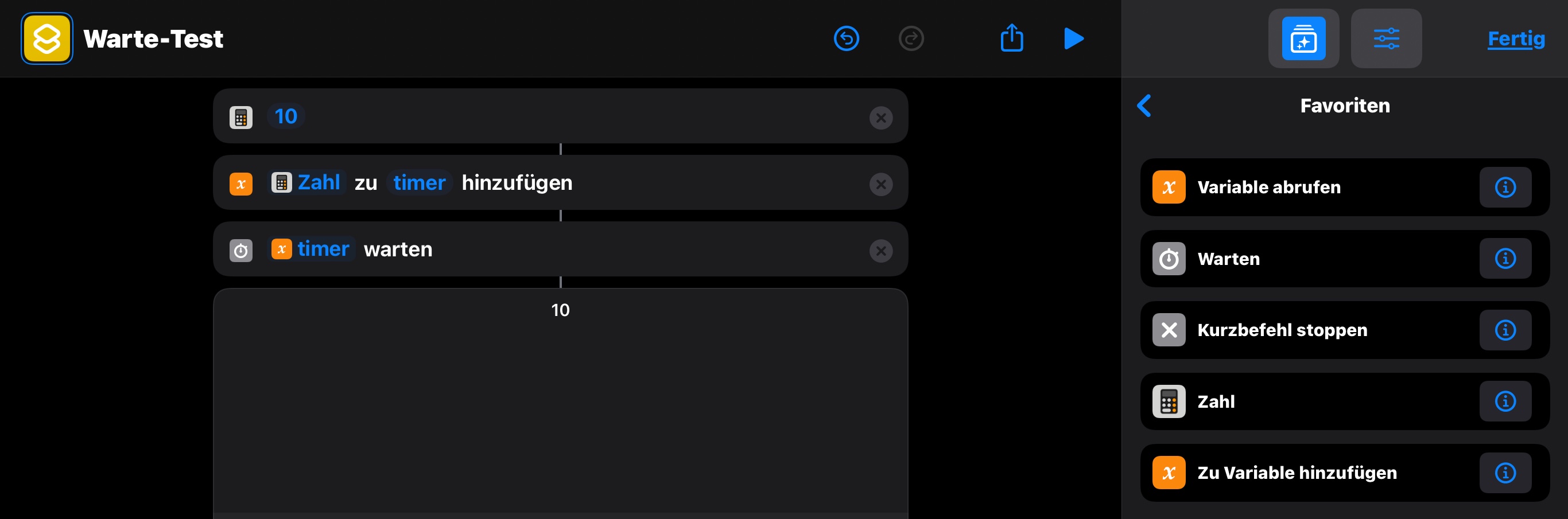
Task: Show the action library panel
Action: [1303, 38]
